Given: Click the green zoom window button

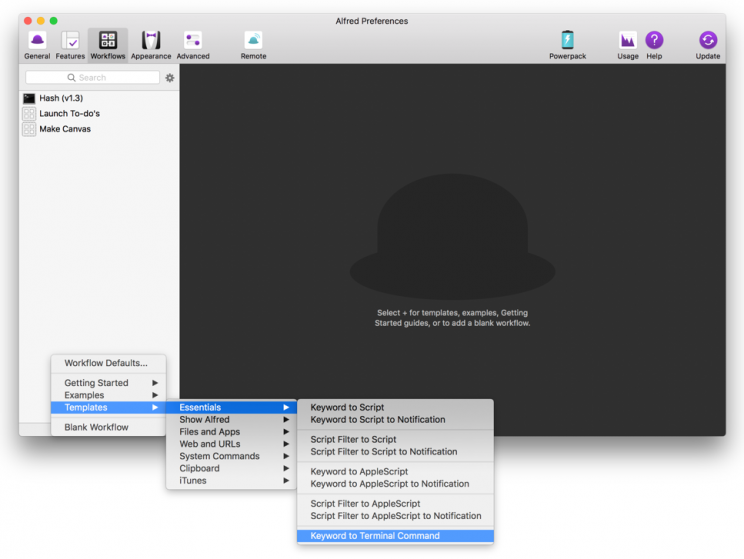Looking at the screenshot, I should 54,21.
